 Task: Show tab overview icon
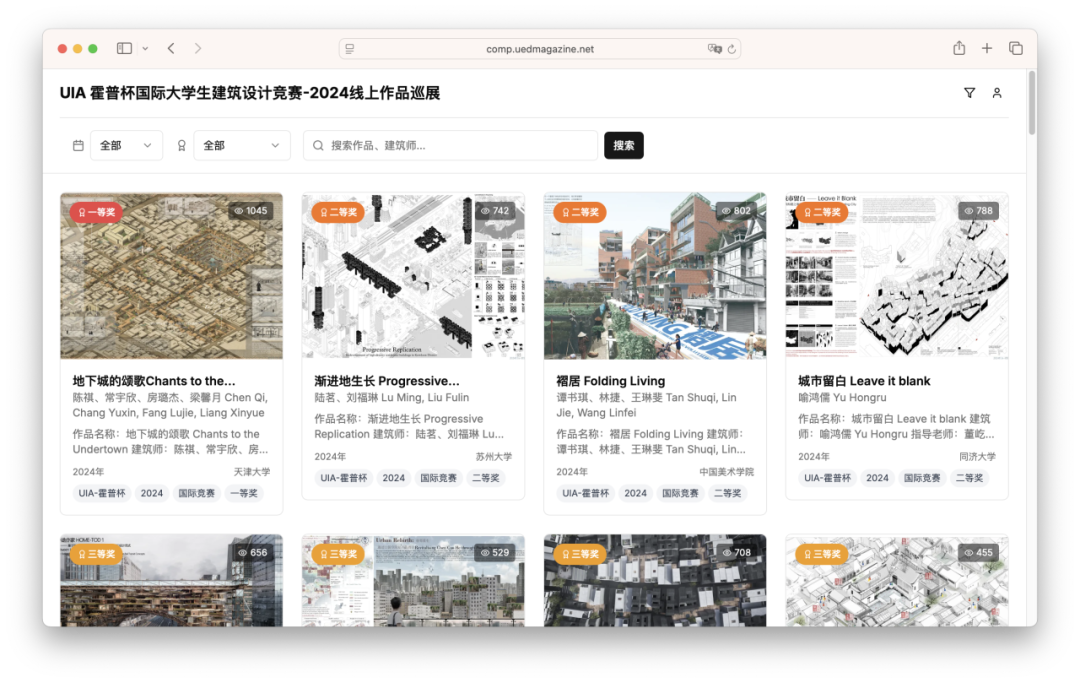(1015, 48)
